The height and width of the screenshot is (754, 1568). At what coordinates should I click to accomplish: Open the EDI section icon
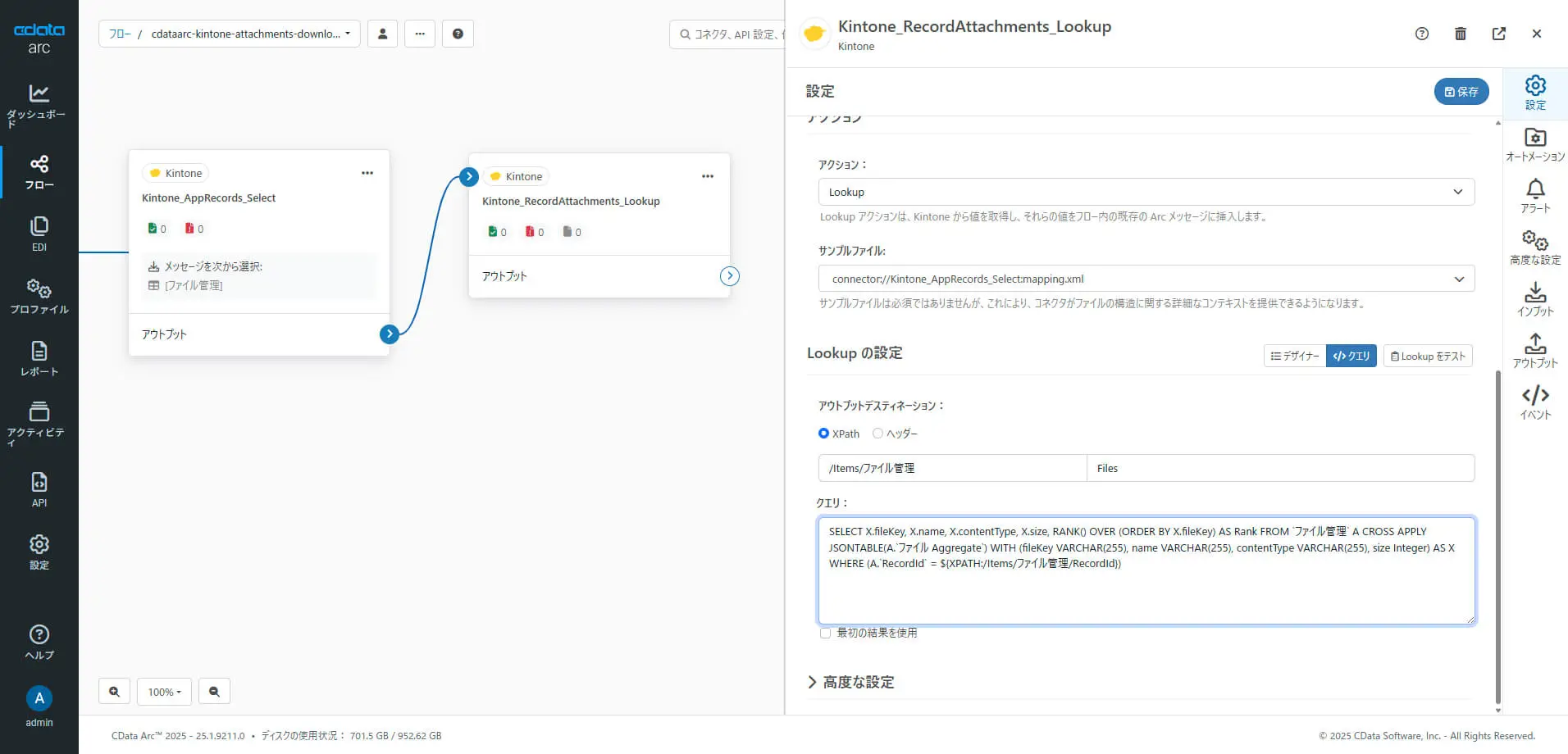pos(39,226)
